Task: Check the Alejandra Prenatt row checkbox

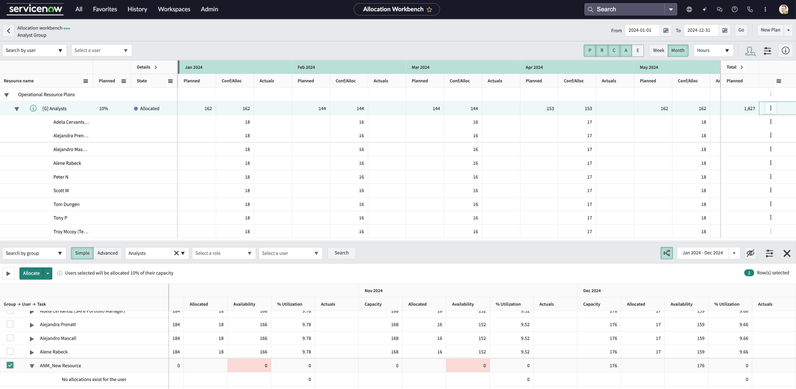Action: click(10, 324)
